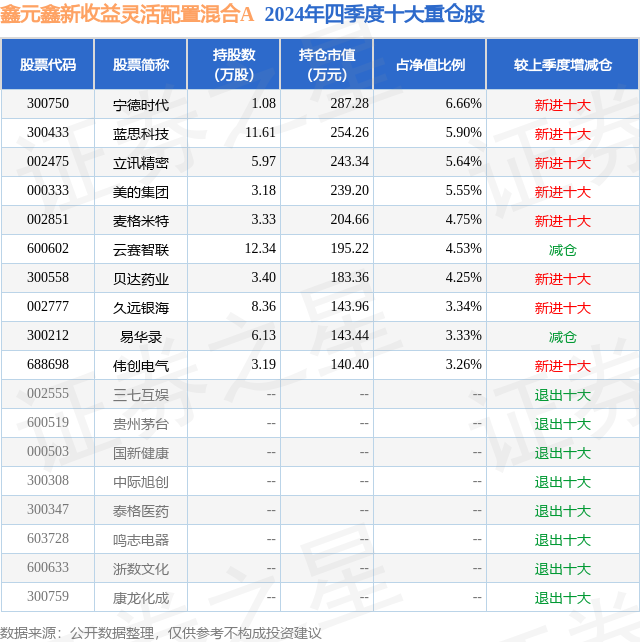640x642 pixels.
Task: Click stock name 麦格米特
Action: [x=141, y=222]
